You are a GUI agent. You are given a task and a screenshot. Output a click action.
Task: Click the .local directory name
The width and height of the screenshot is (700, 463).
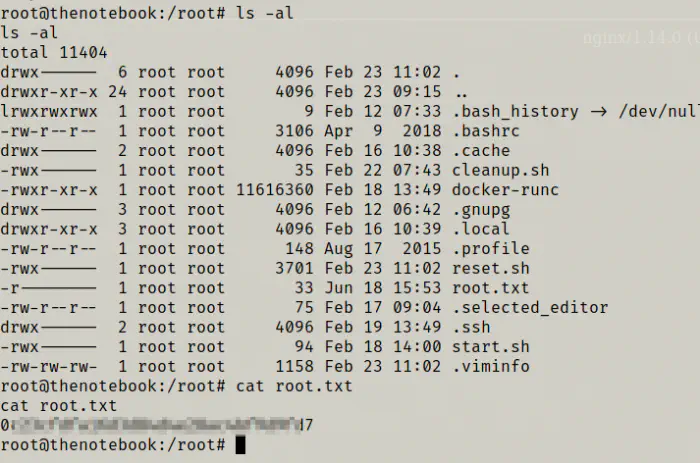point(481,229)
